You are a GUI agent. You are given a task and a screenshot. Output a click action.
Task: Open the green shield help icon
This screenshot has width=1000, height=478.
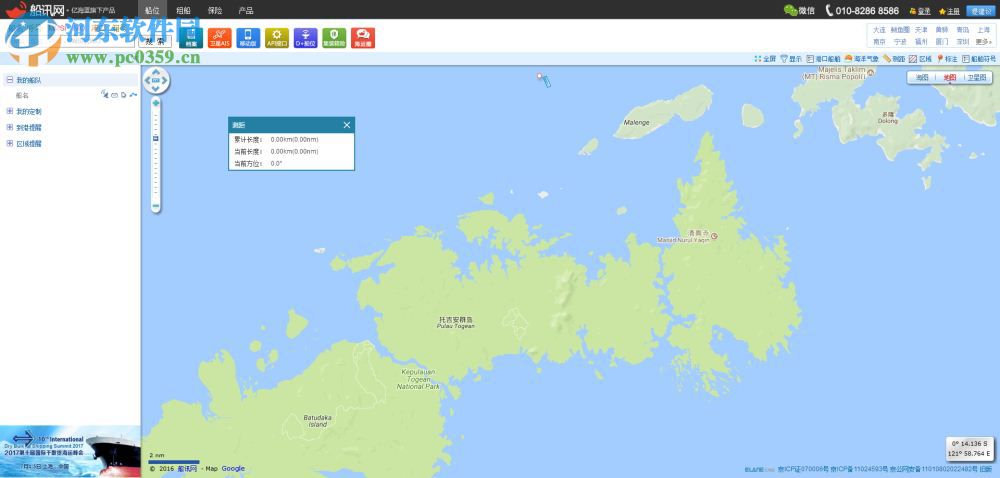pyautogui.click(x=334, y=38)
